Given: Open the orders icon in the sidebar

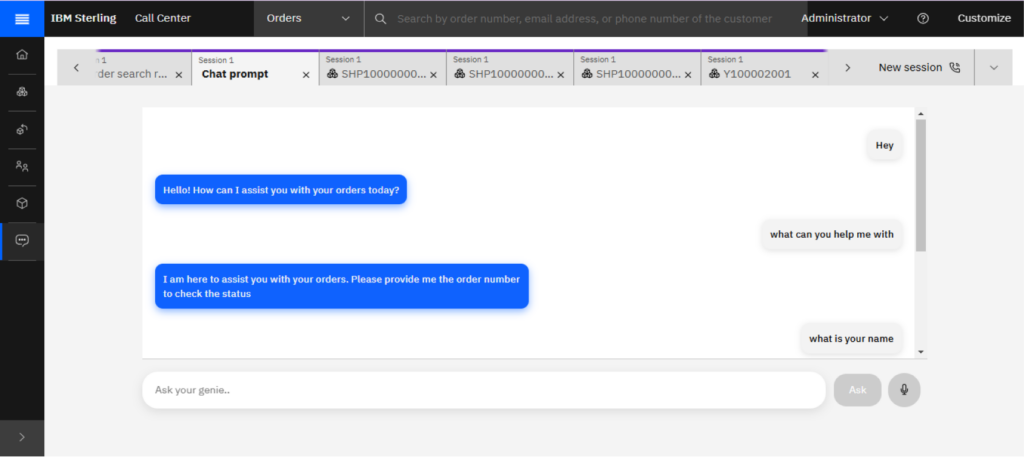Looking at the screenshot, I should click(x=22, y=92).
